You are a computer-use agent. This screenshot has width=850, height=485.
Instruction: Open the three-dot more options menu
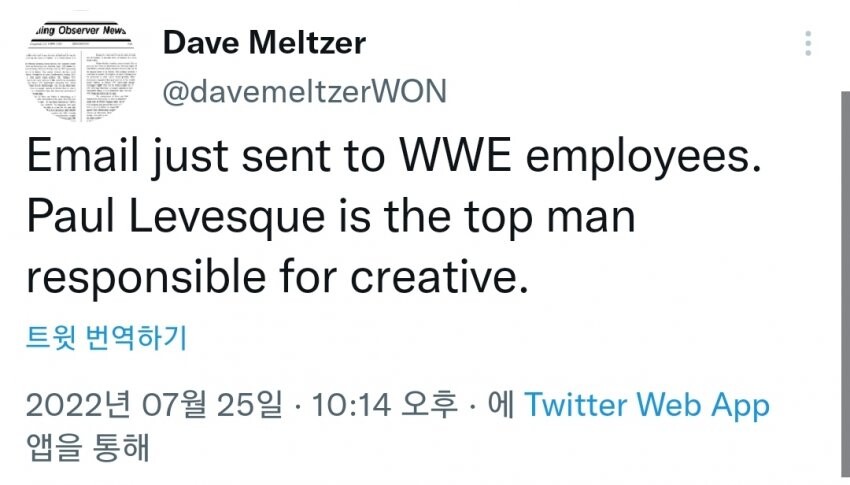pos(808,43)
